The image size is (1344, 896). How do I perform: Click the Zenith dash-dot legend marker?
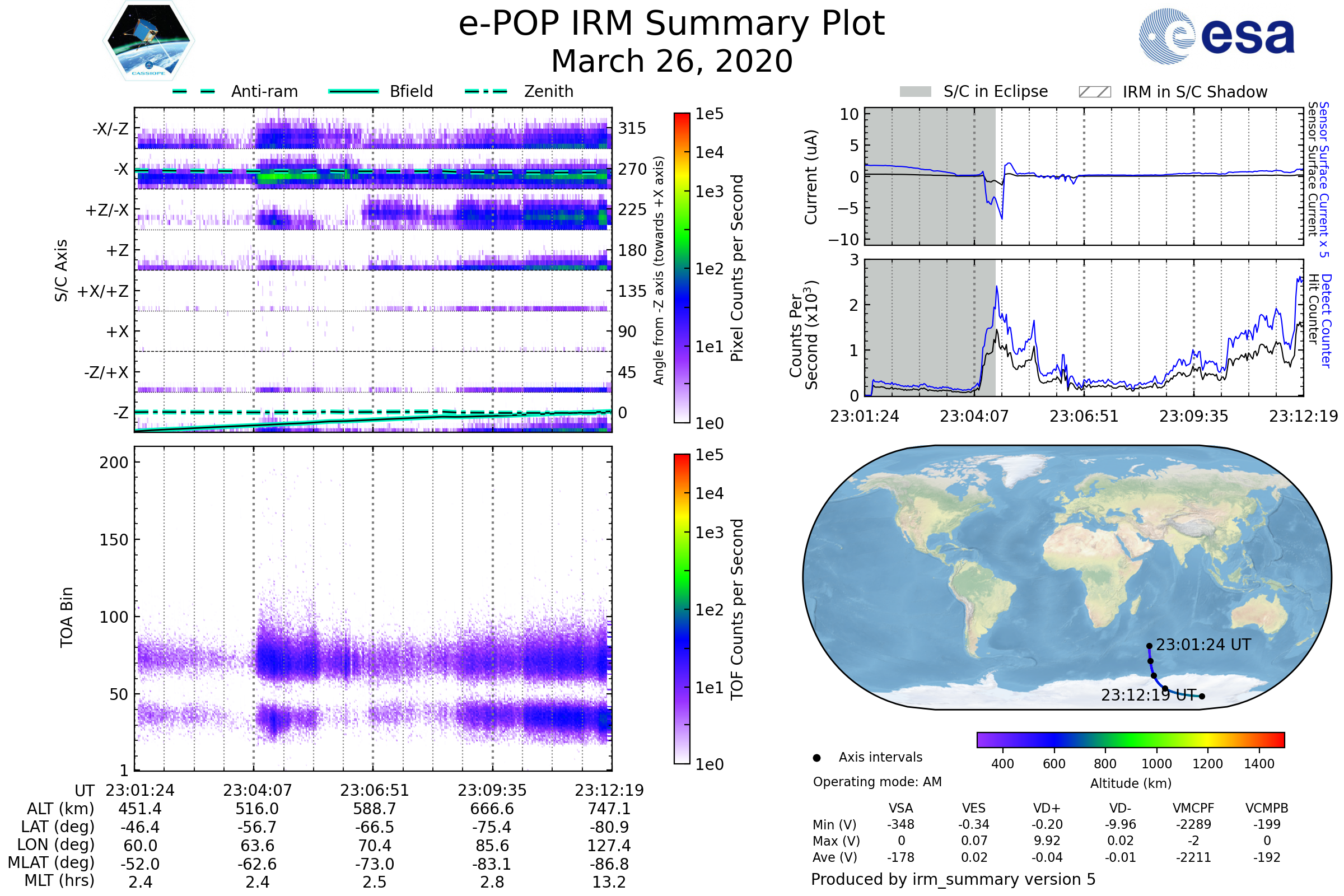486,91
